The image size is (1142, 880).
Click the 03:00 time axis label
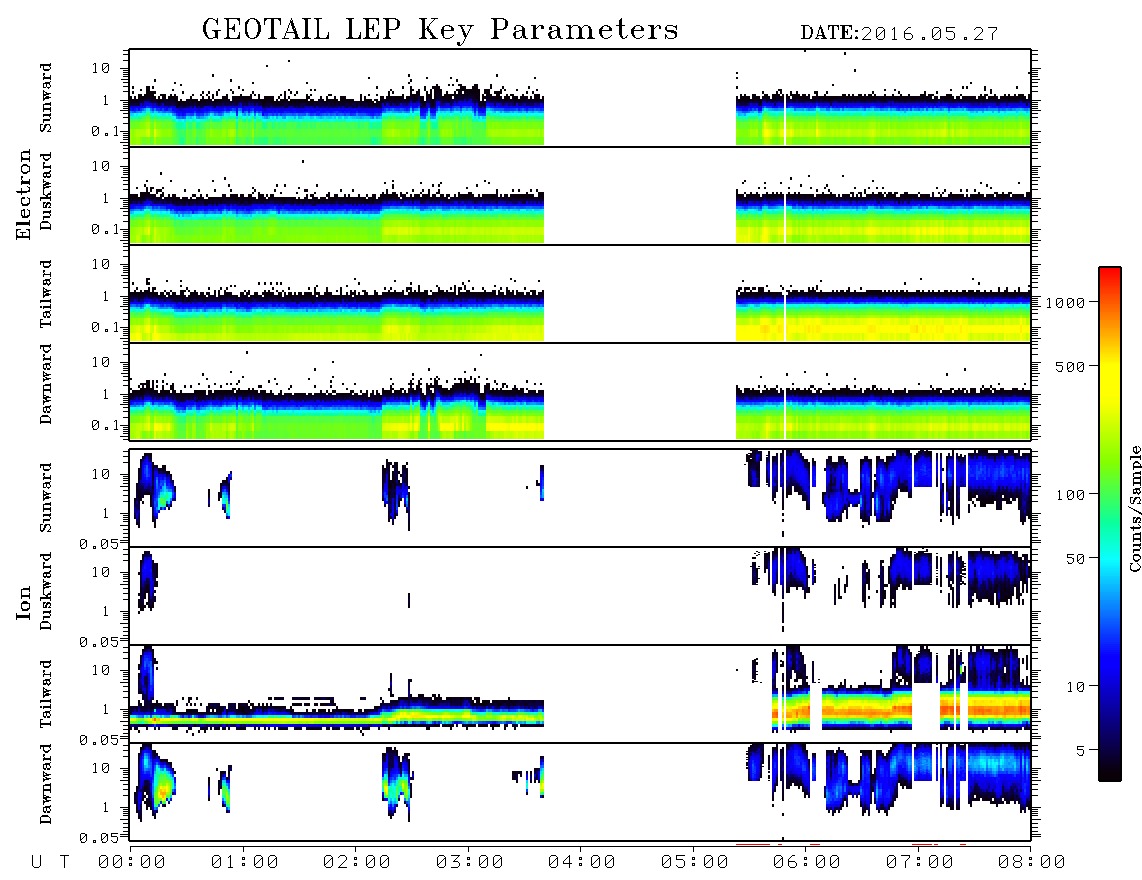tap(470, 863)
